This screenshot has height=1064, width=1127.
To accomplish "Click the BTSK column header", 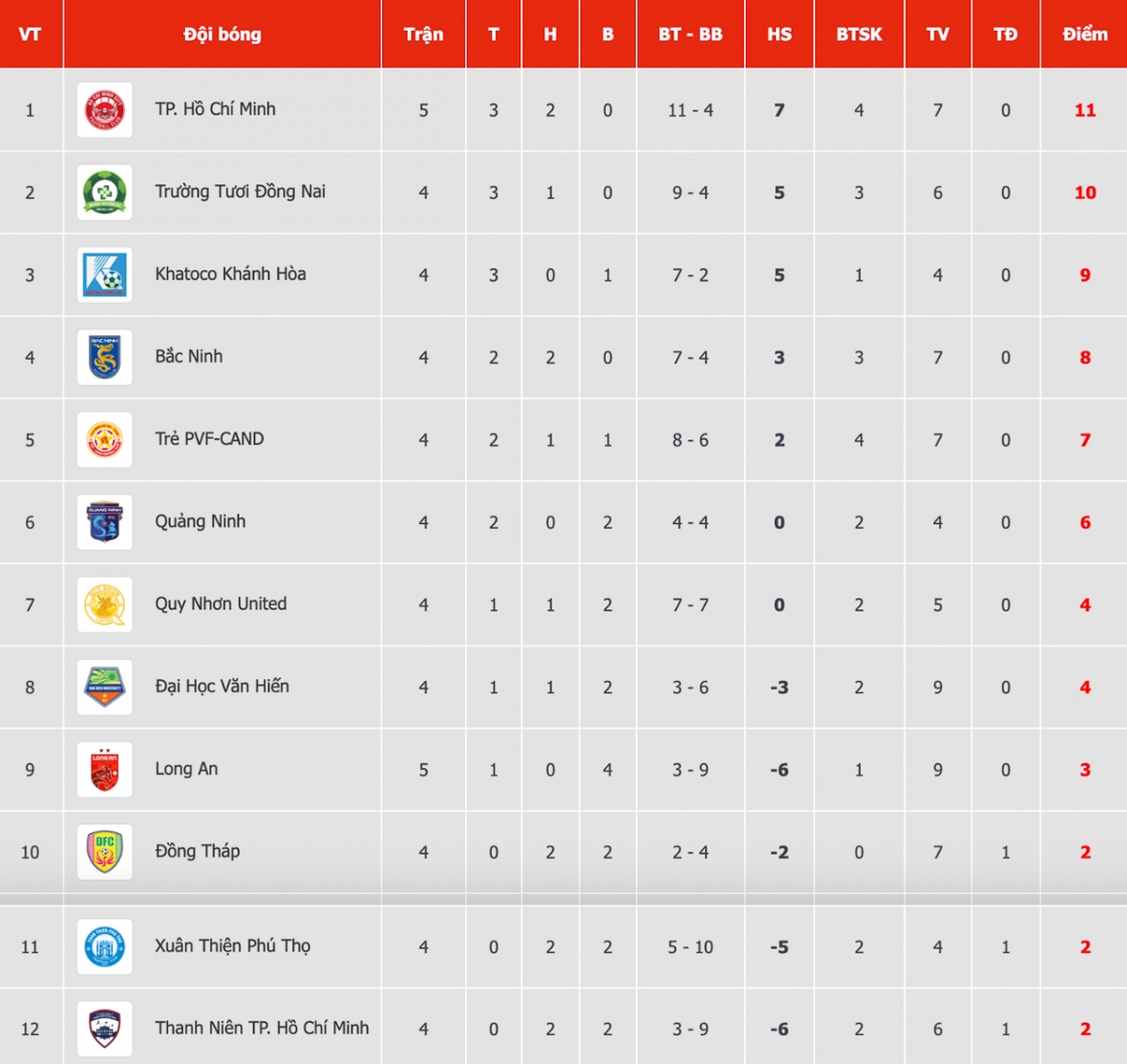I will click(859, 35).
